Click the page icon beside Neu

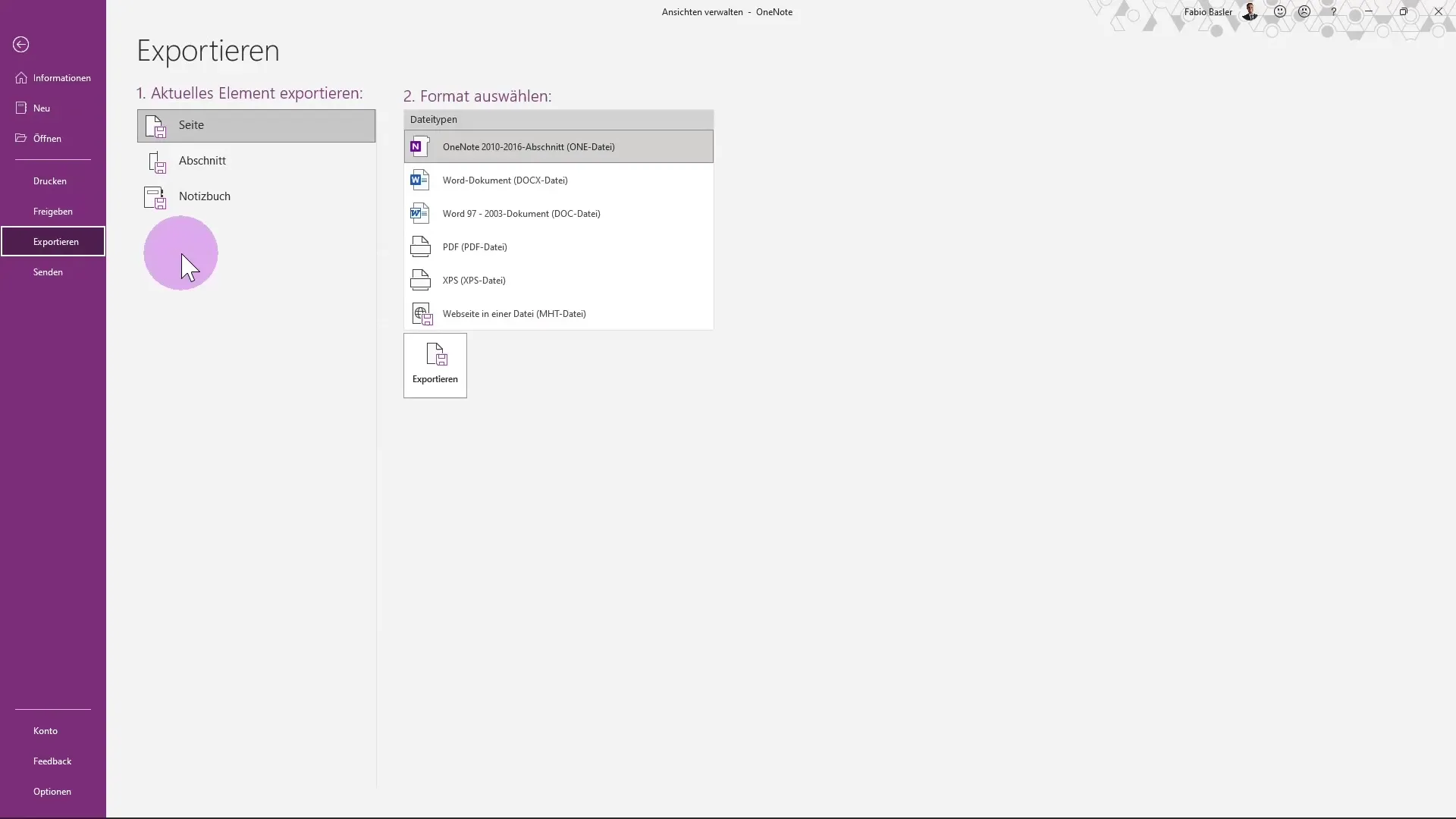pos(21,108)
